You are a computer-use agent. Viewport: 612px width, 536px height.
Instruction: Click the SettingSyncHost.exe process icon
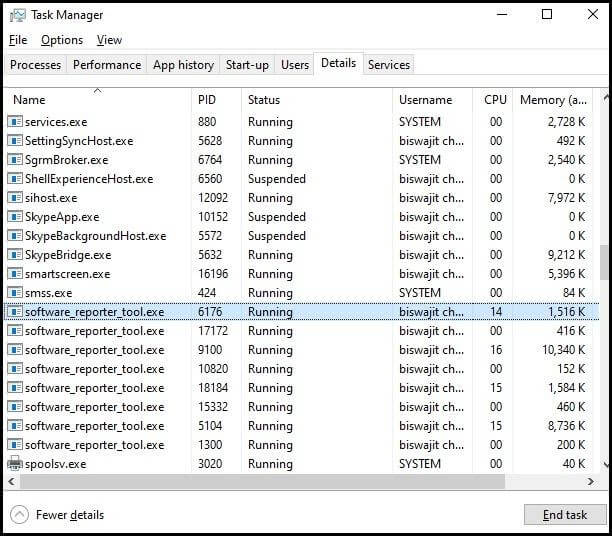[x=15, y=141]
